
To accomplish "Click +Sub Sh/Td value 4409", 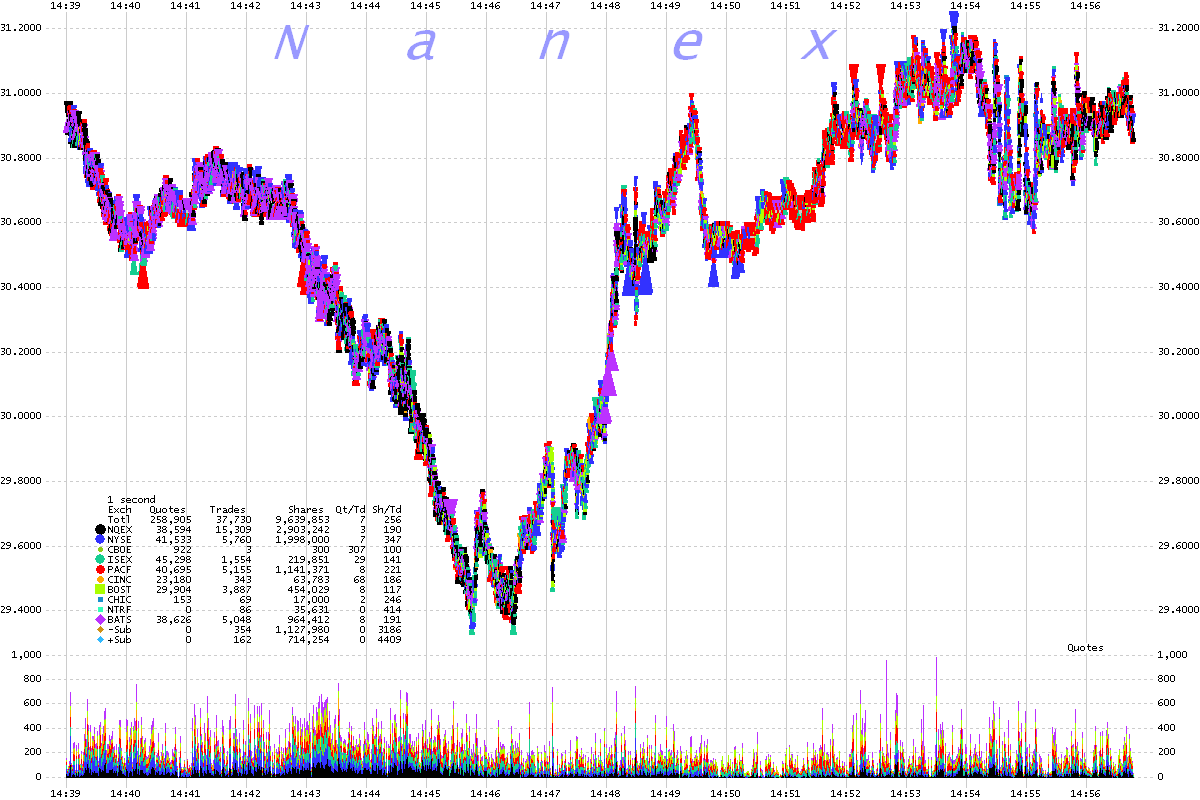I will [x=389, y=640].
